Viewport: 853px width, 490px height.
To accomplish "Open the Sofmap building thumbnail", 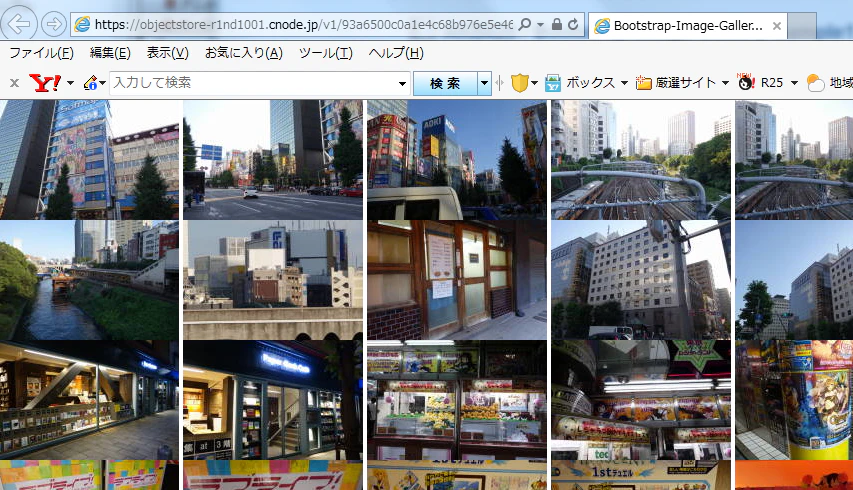I will (x=89, y=160).
